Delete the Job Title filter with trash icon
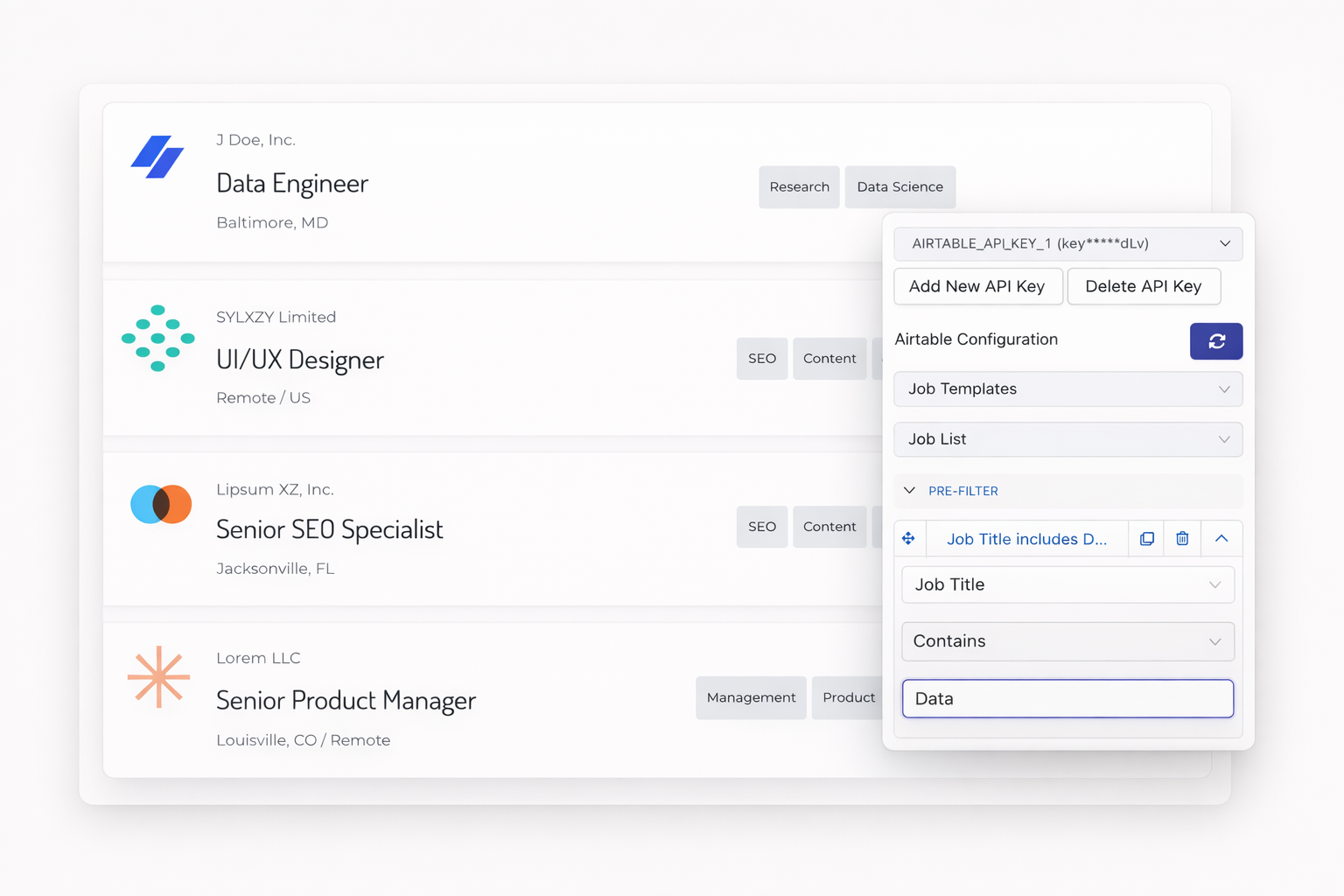This screenshot has width=1344, height=896. 1182,539
